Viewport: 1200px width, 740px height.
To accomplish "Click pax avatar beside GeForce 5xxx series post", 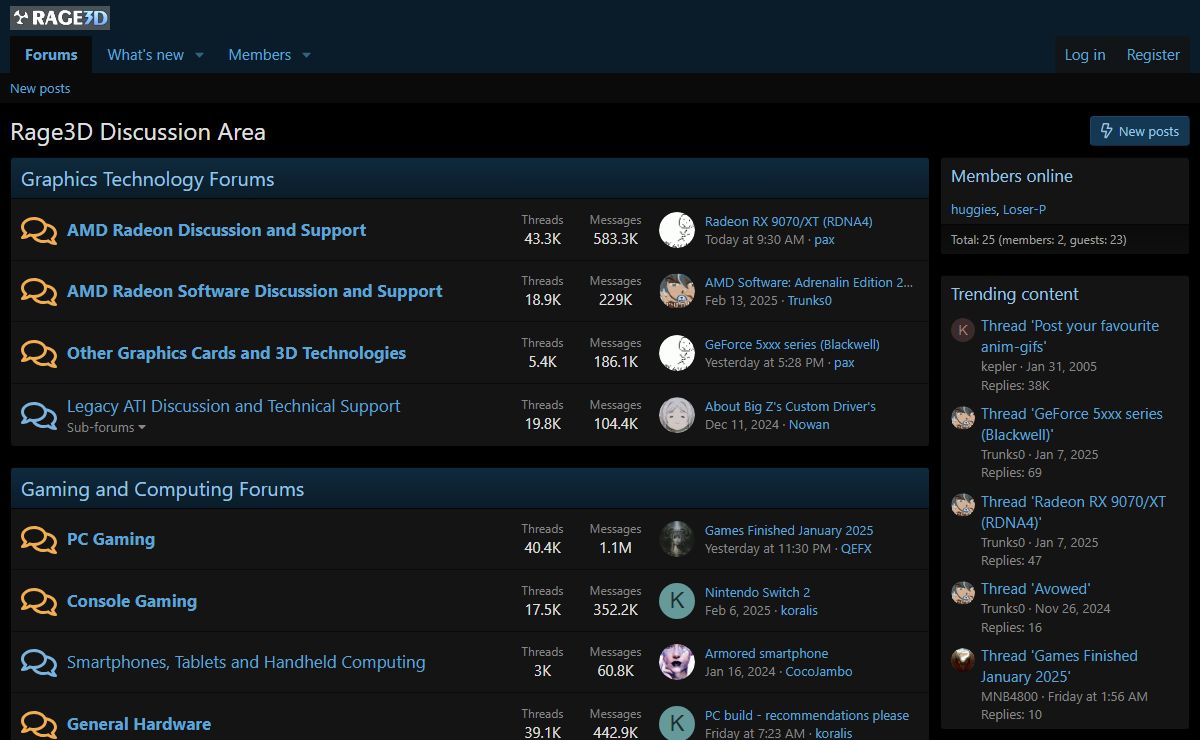I will (677, 353).
